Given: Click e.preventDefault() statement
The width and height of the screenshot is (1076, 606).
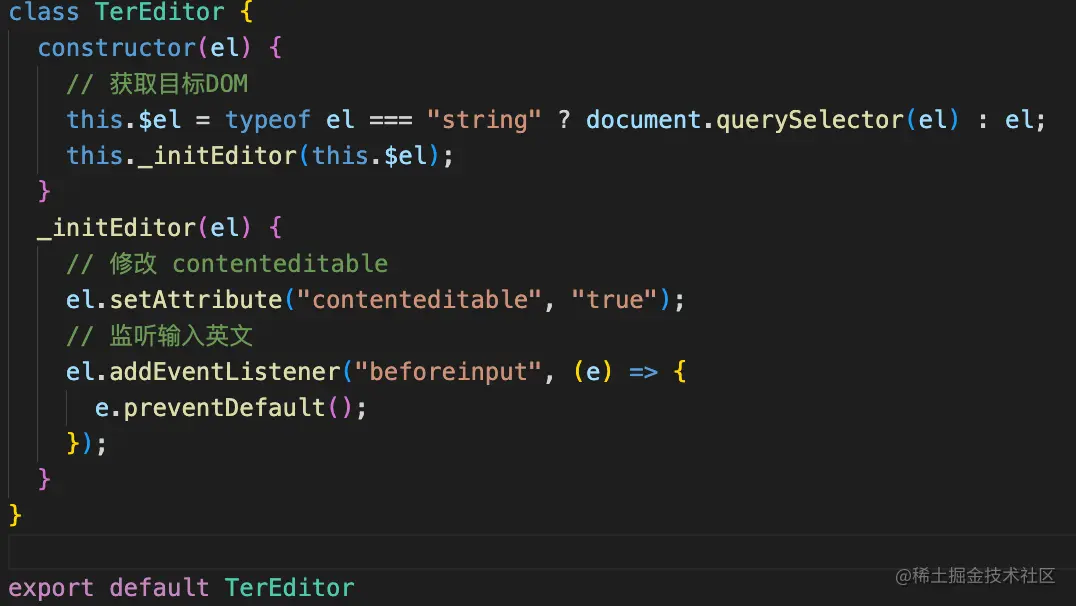Looking at the screenshot, I should (231, 408).
